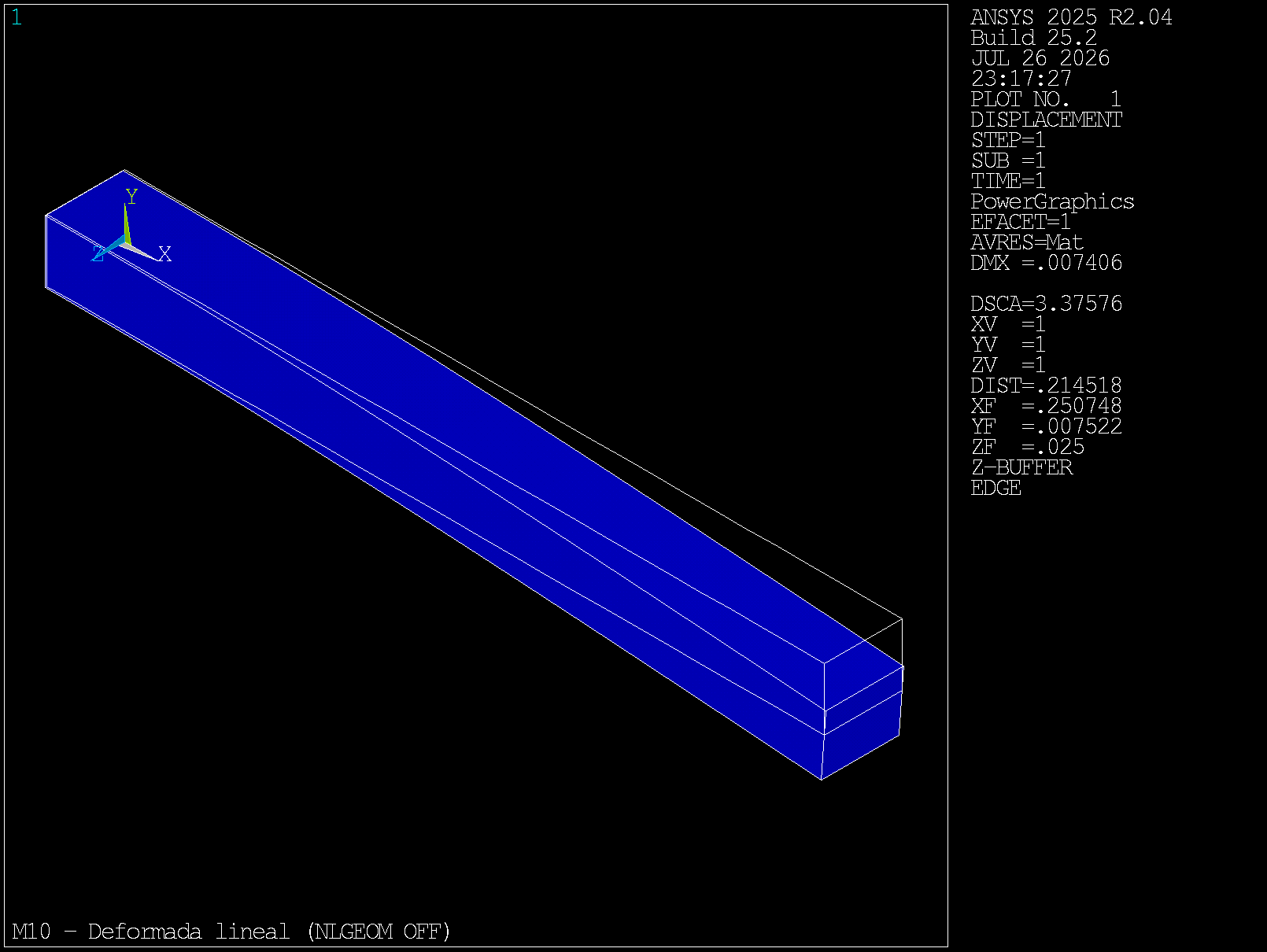Click the 'DISPLACEMENT' legend label
The image size is (1267, 952).
tap(1046, 120)
